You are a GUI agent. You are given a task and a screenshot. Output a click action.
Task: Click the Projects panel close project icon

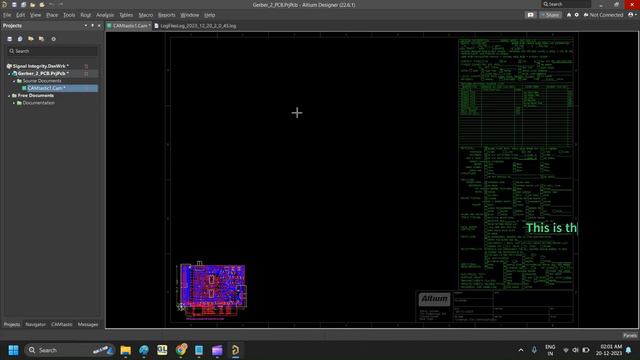coord(41,39)
